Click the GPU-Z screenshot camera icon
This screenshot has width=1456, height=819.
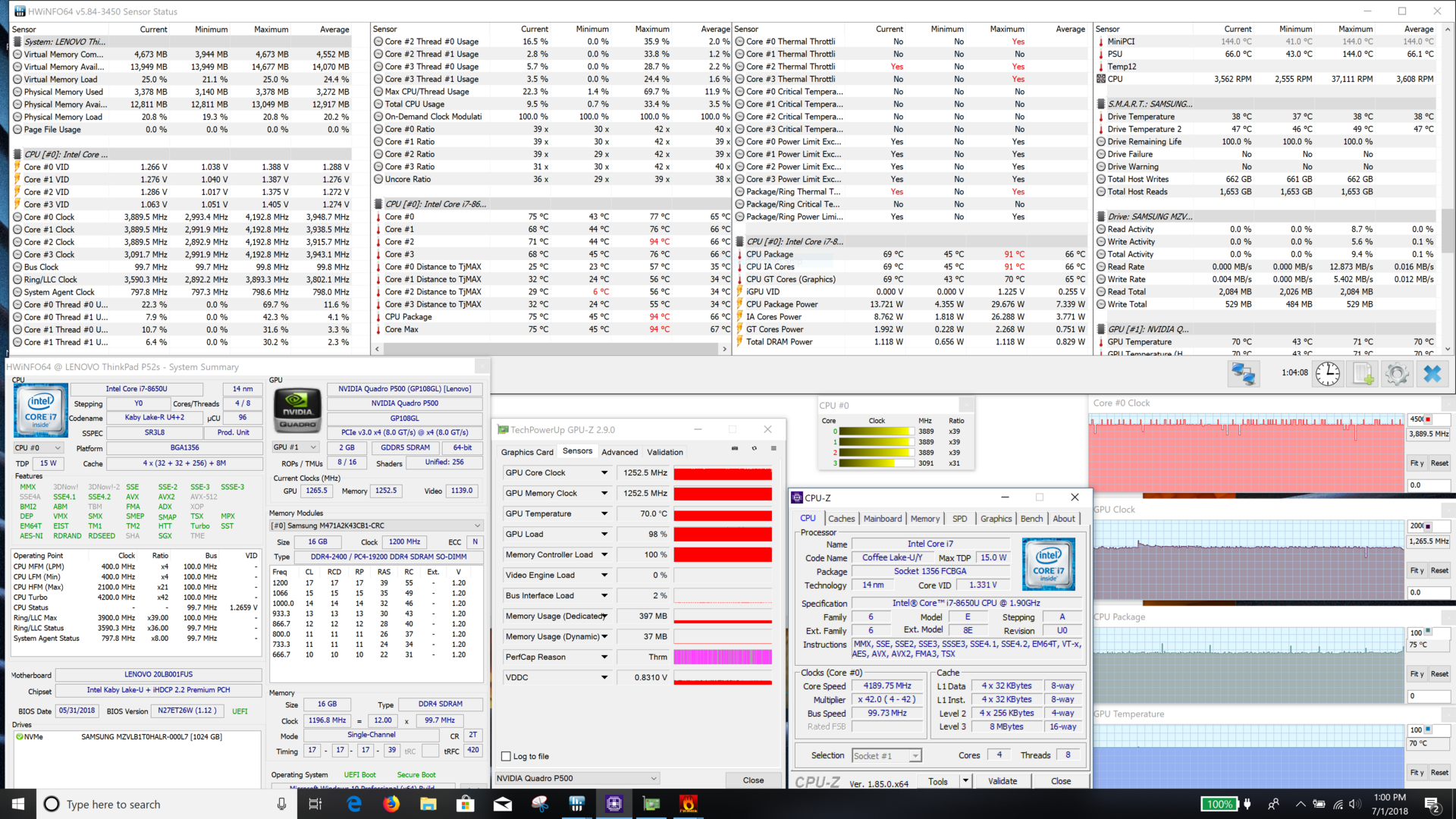coord(734,448)
